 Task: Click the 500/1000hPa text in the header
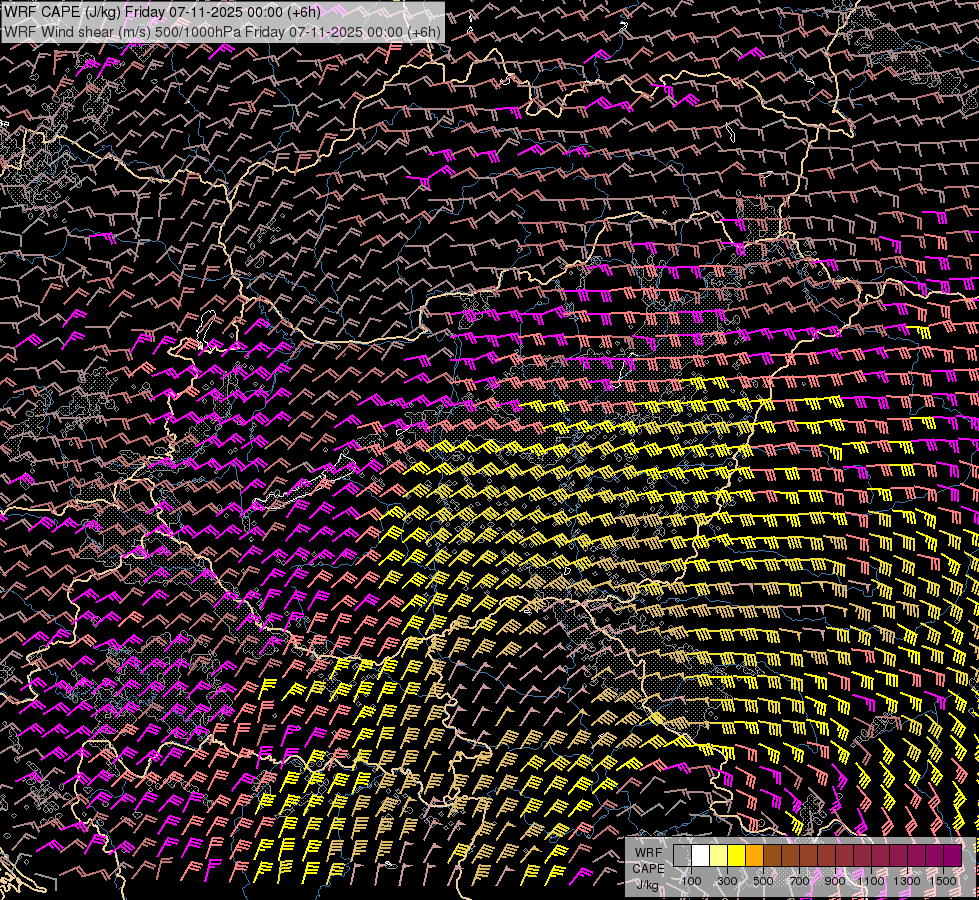(x=197, y=31)
